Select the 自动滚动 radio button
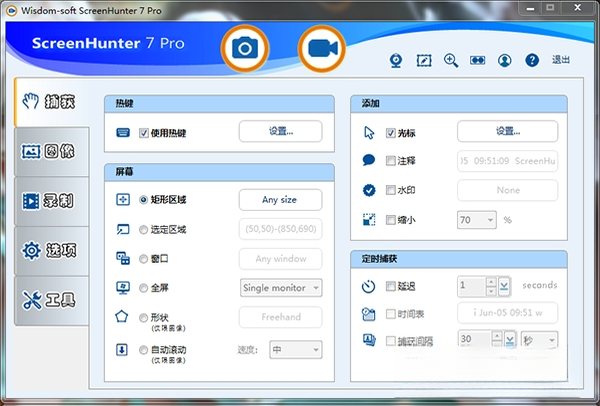 coord(143,350)
